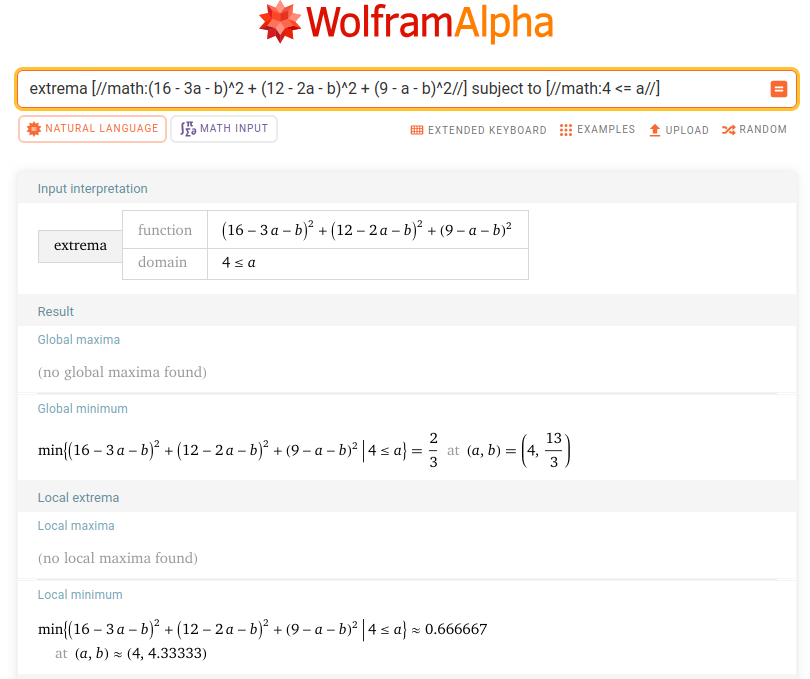
Task: Click the function formula in interpretation table
Action: [367, 229]
